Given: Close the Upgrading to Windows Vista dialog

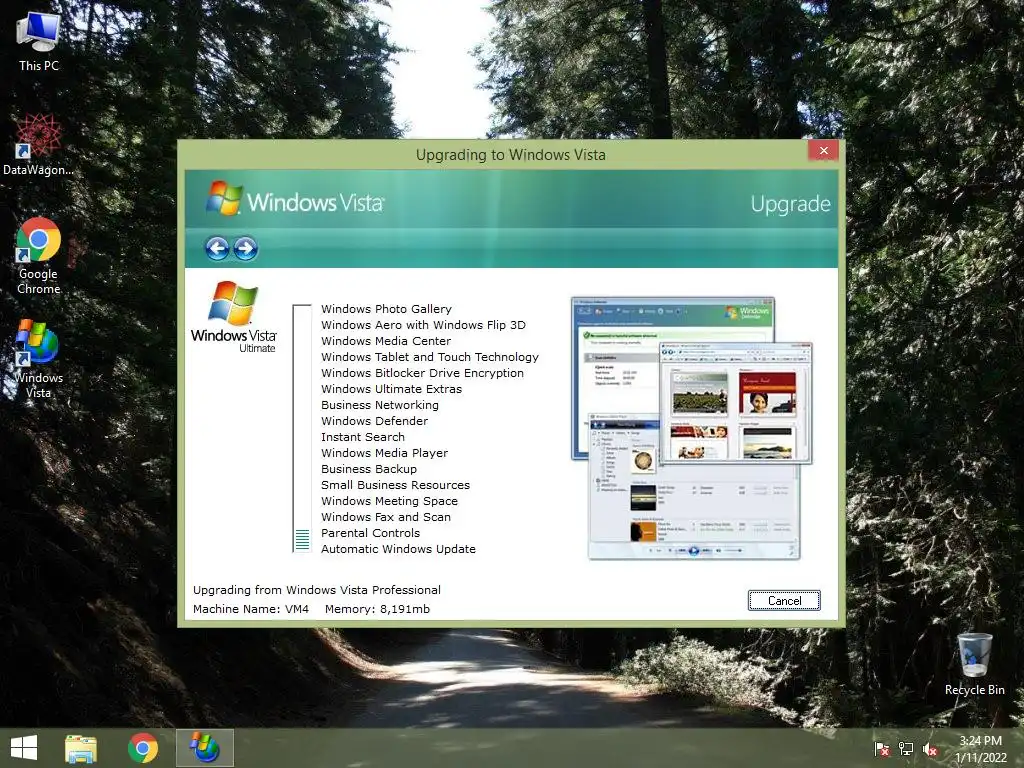Looking at the screenshot, I should 824,151.
